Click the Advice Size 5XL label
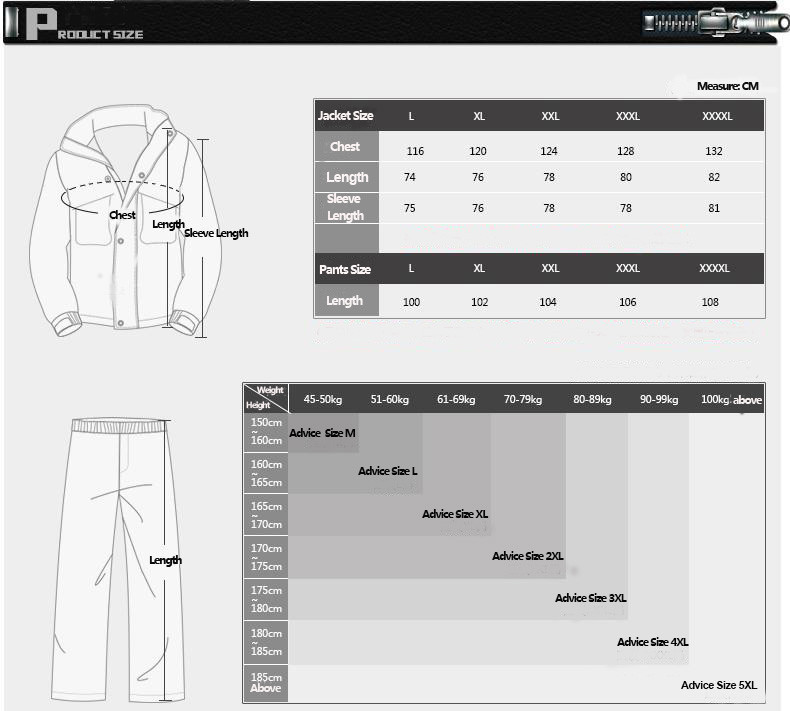The width and height of the screenshot is (790, 711). [x=719, y=685]
